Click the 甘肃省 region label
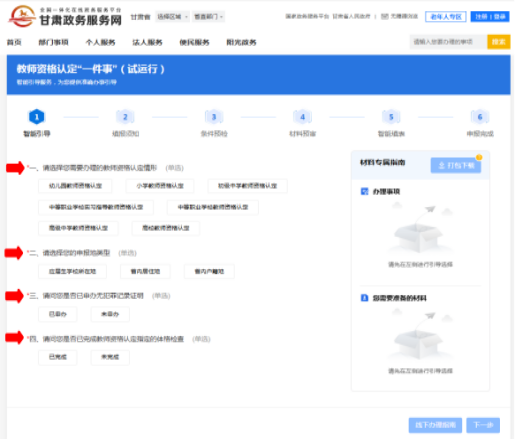This screenshot has width=516, height=439. 140,17
